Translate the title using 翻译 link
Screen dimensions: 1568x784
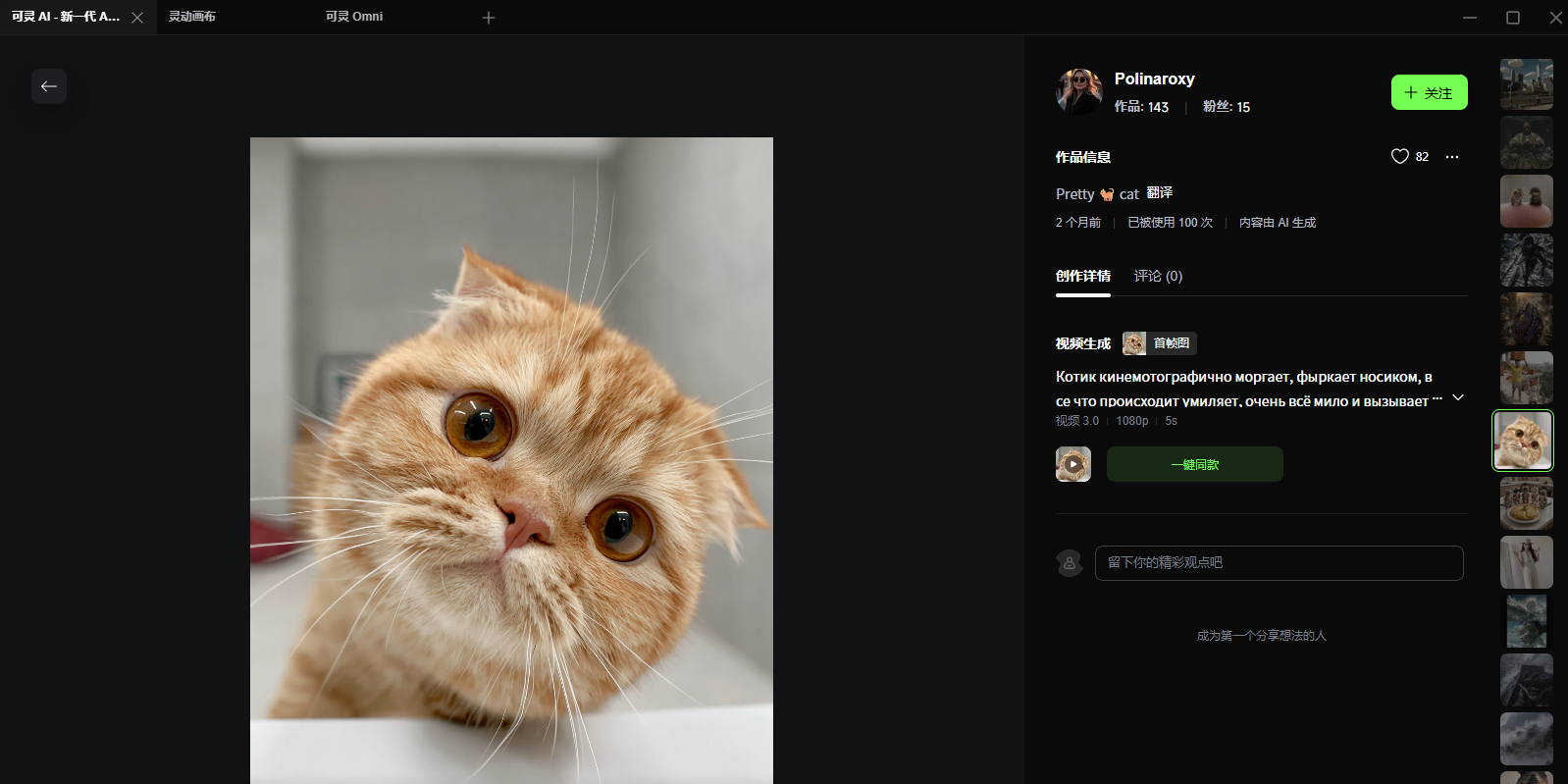point(1160,193)
